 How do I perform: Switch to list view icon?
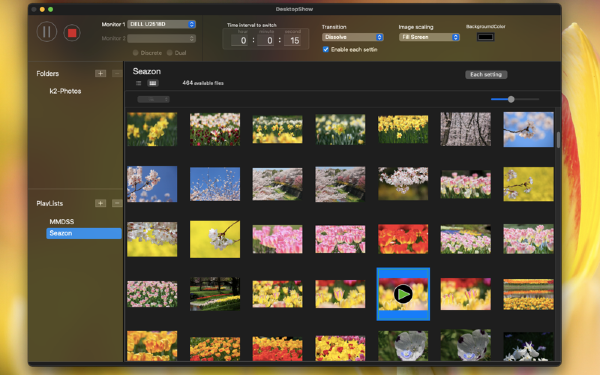(x=139, y=83)
